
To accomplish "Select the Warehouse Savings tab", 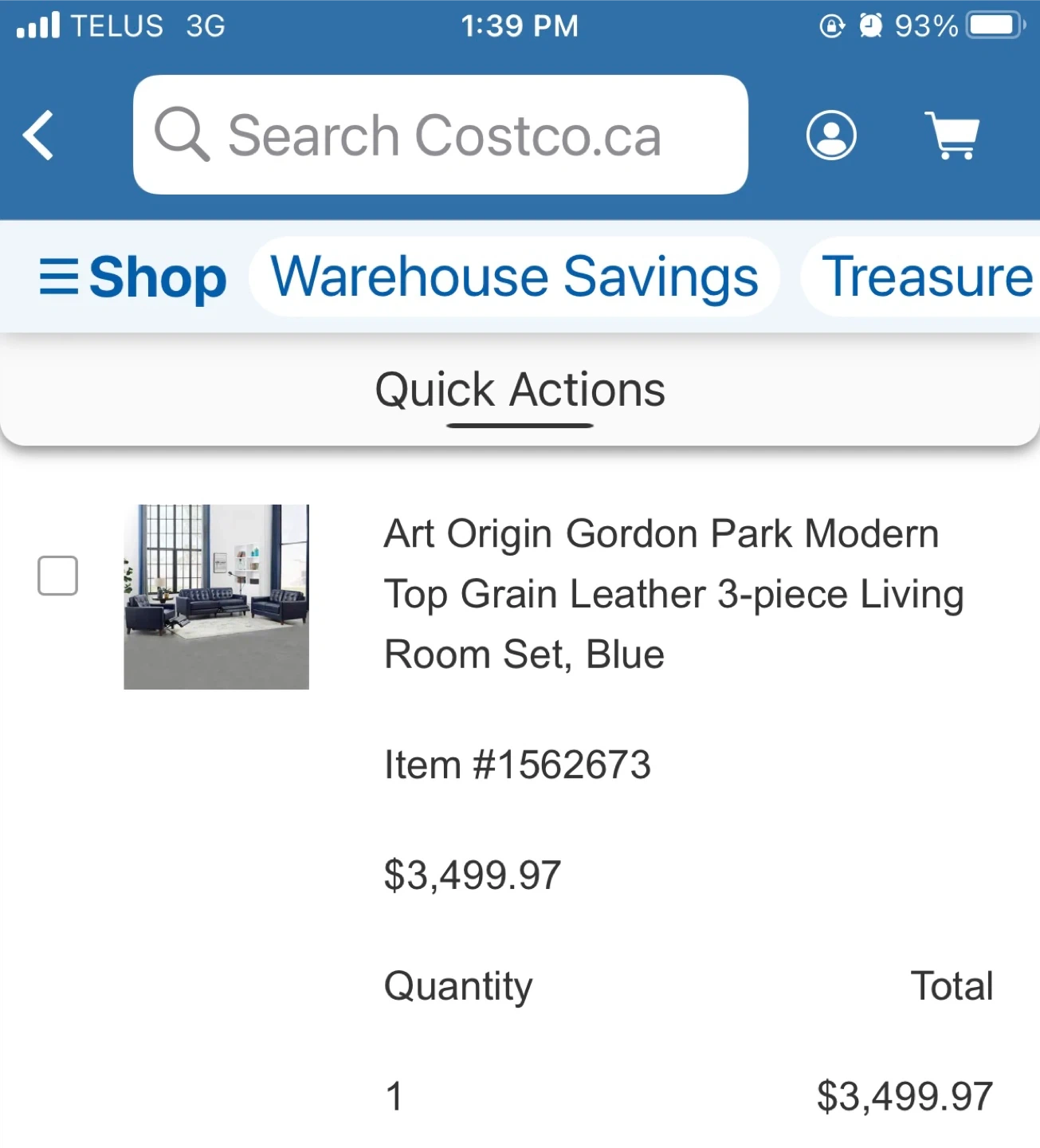I will 514,277.
